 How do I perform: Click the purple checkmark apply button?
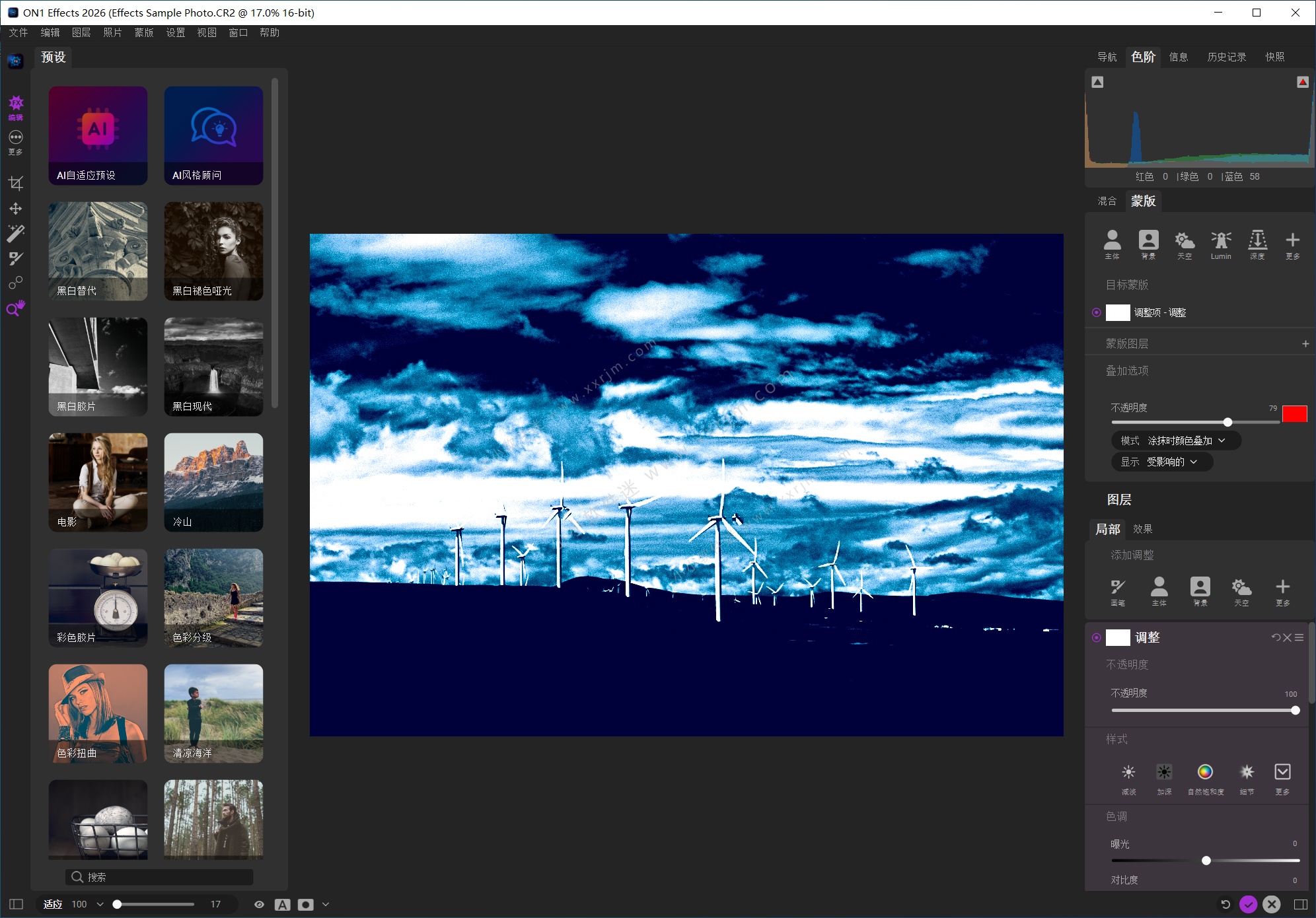point(1248,904)
